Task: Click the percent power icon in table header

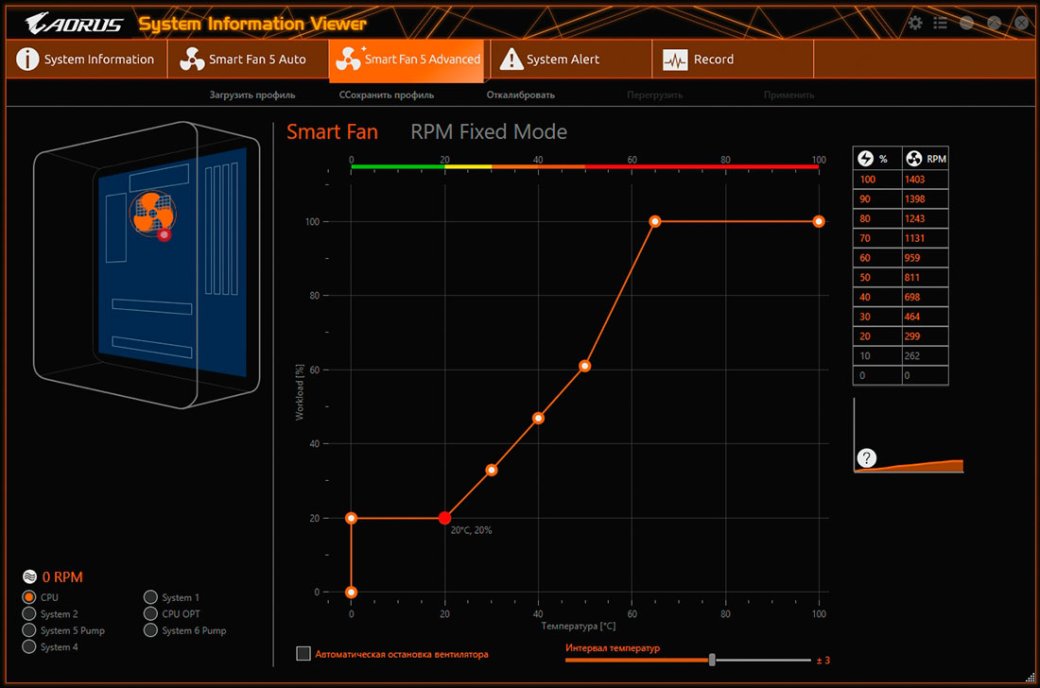Action: (866, 158)
